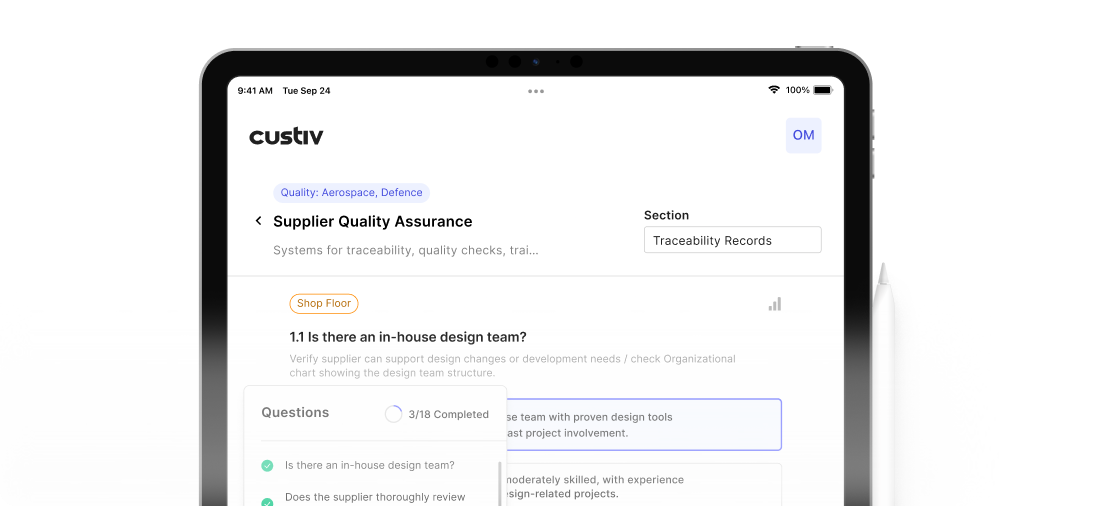Select the answer option mentioning proven design tools
Viewport: 1096px width, 506px height.
click(x=642, y=425)
